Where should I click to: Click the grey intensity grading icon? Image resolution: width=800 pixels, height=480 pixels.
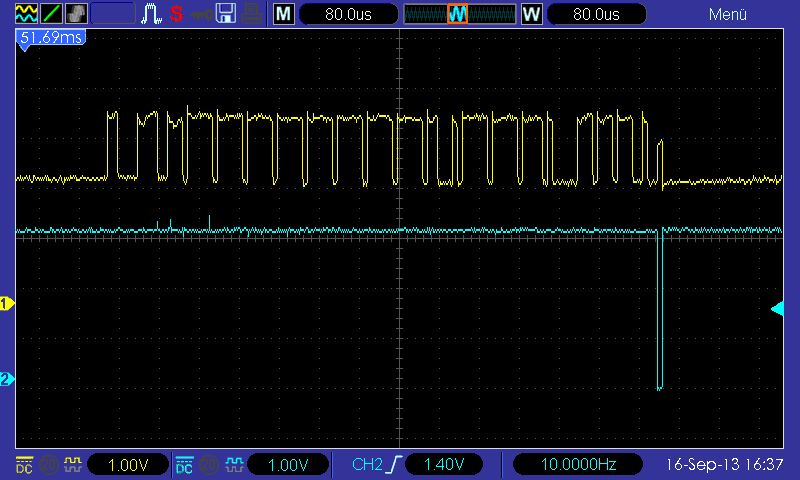[x=77, y=14]
